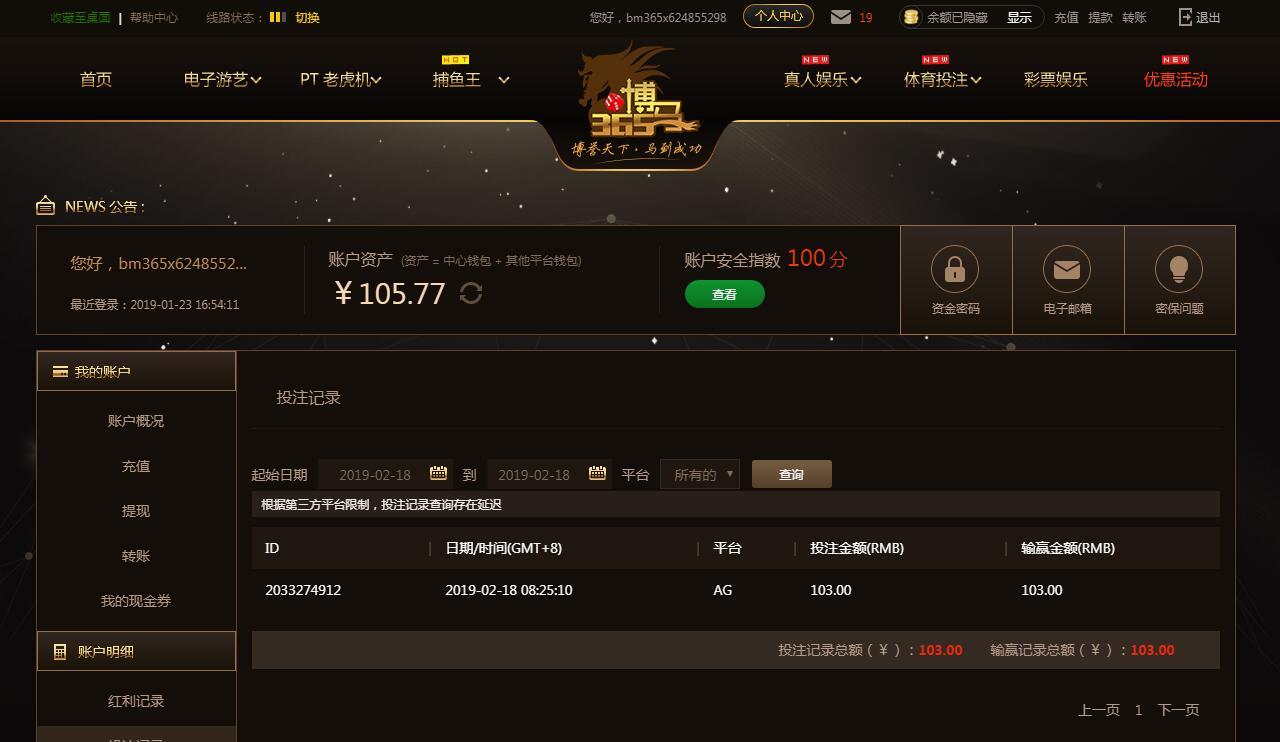Image resolution: width=1280 pixels, height=742 pixels.
Task: Click the 查询 search button
Action: (792, 474)
